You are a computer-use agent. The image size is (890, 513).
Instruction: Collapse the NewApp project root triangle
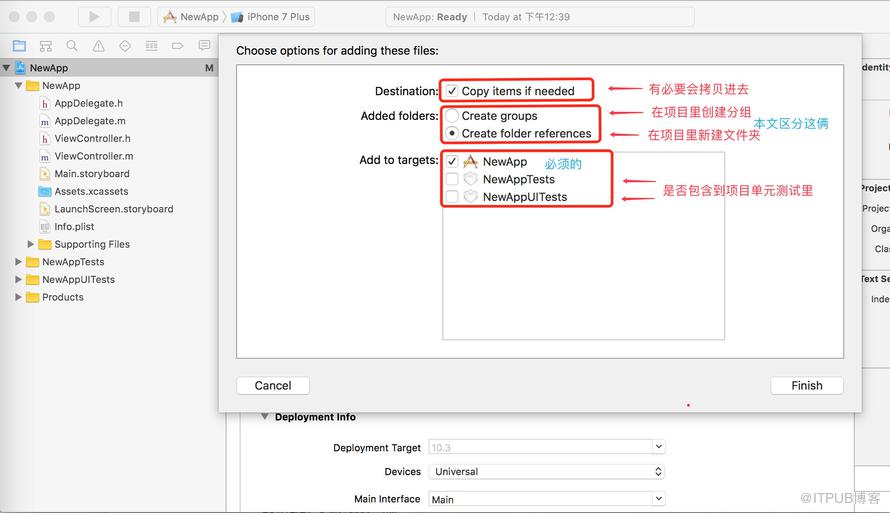pyautogui.click(x=6, y=68)
